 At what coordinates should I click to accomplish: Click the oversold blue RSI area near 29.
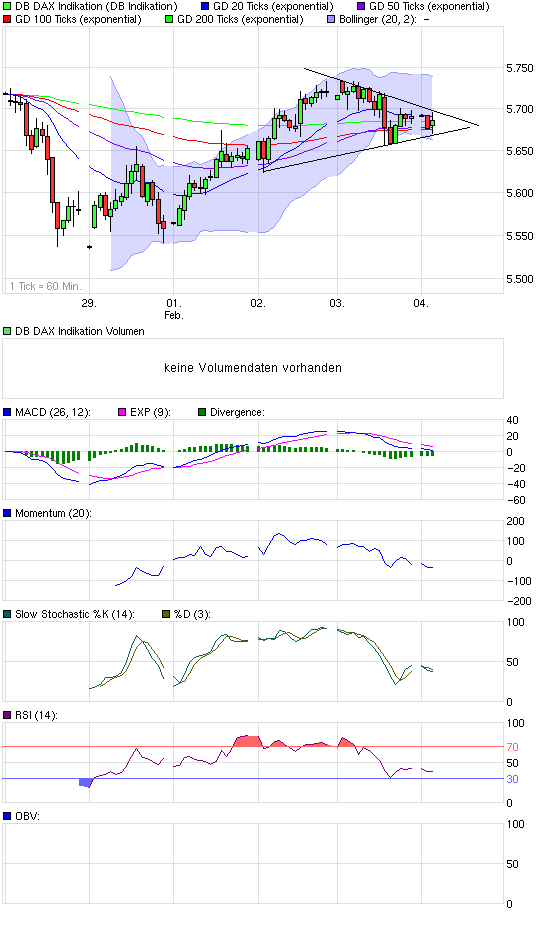(86, 783)
